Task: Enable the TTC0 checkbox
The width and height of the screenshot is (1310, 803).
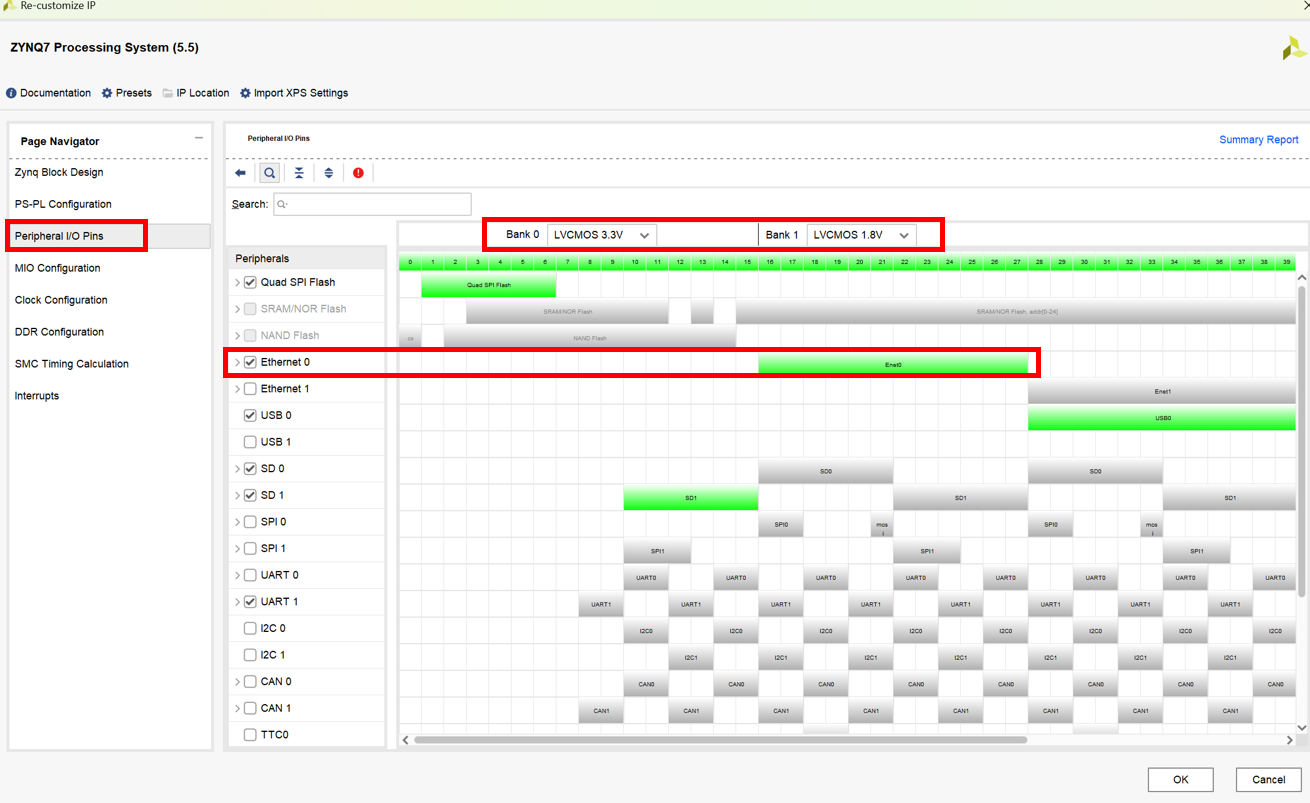Action: click(250, 735)
